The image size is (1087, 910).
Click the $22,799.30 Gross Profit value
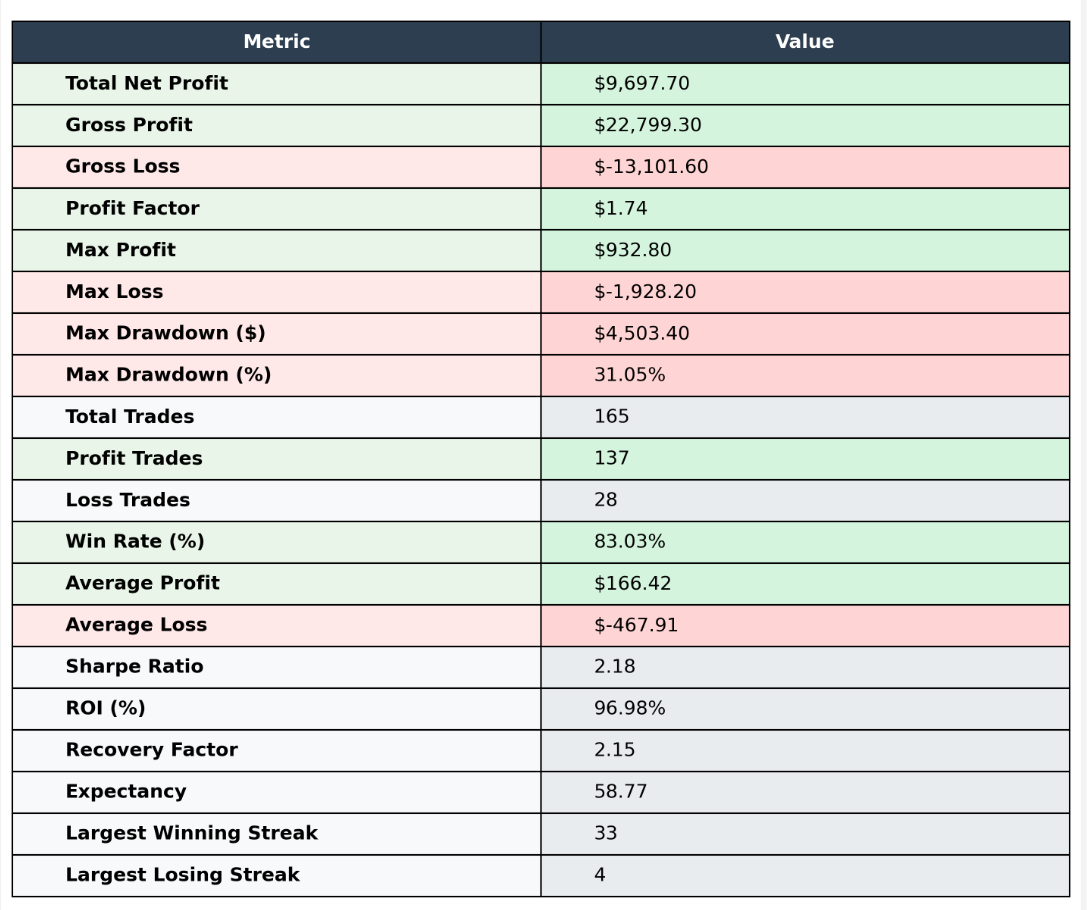coord(647,125)
